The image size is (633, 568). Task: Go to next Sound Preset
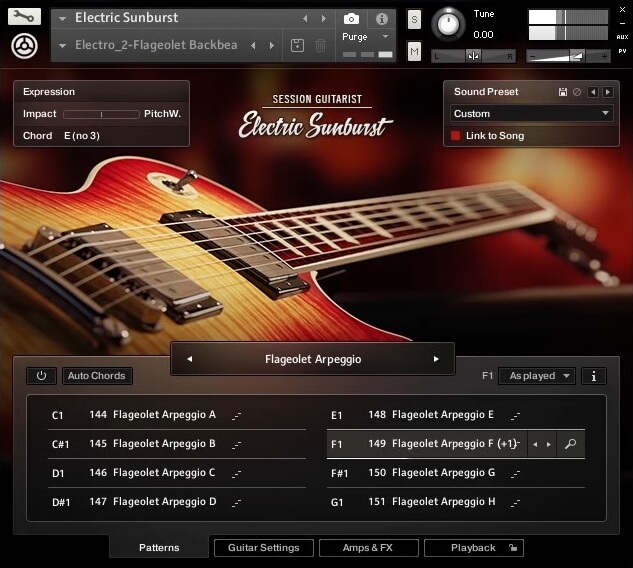click(x=608, y=92)
